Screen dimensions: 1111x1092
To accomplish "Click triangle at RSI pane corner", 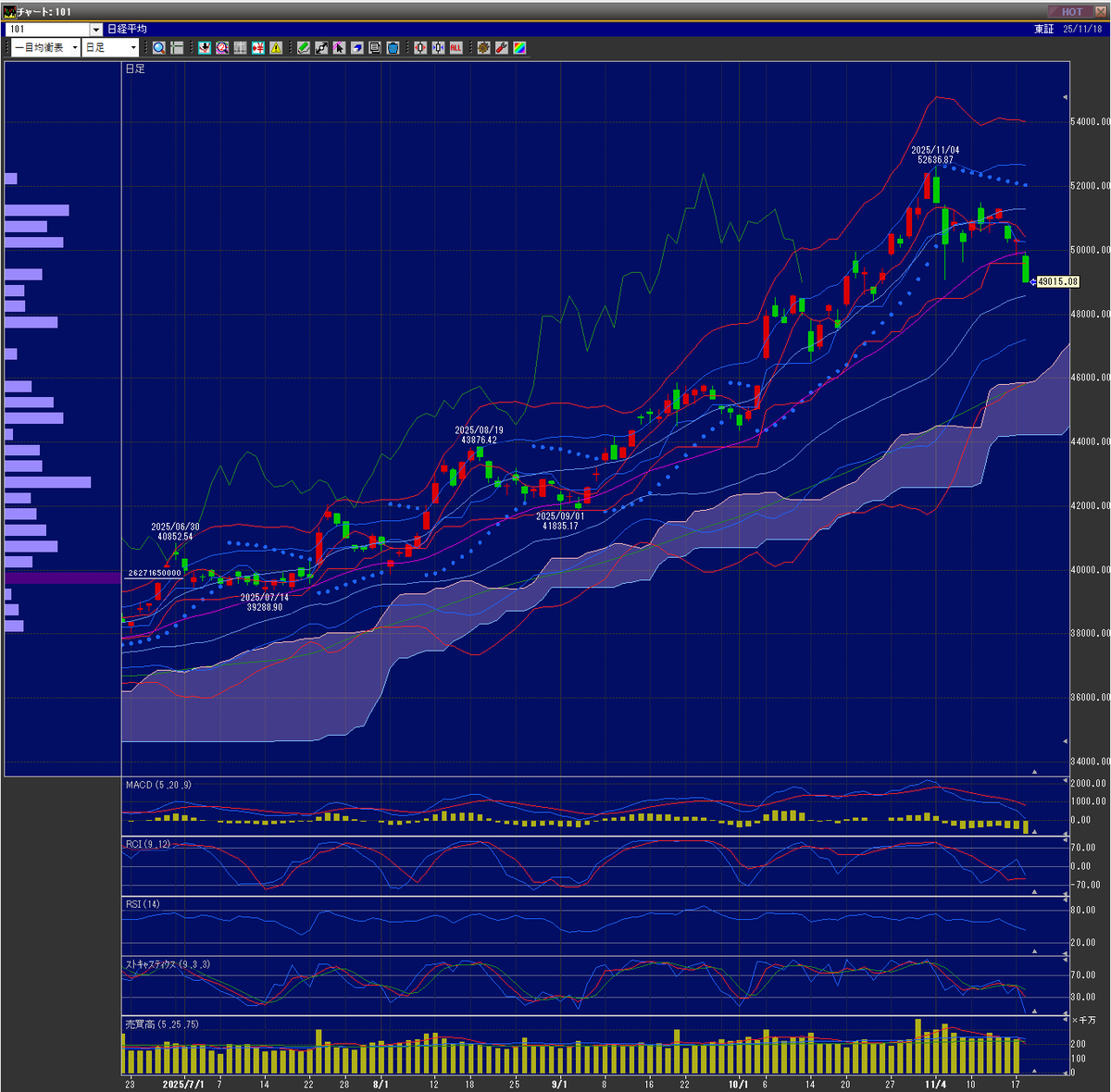I will (1035, 951).
